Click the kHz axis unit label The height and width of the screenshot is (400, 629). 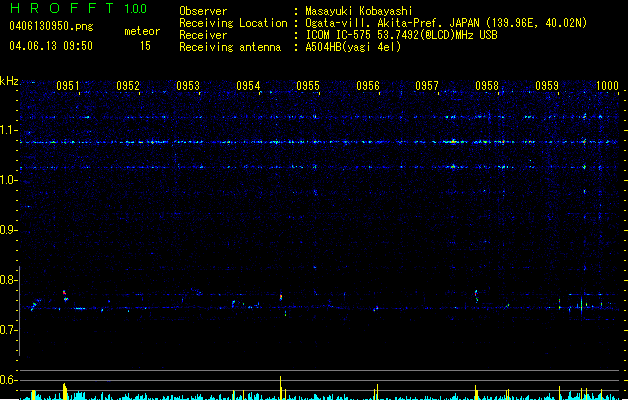(9, 81)
